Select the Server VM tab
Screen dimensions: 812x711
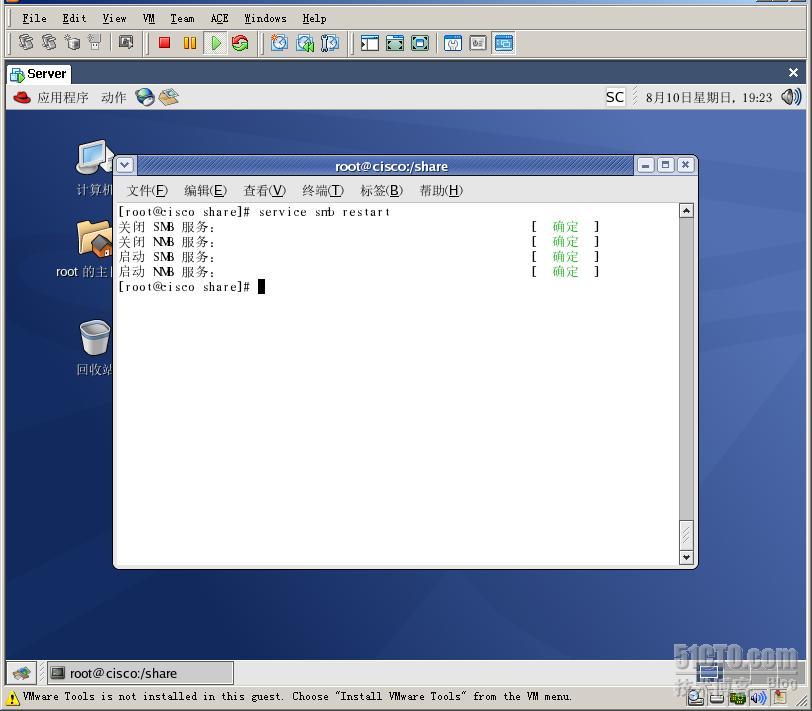(39, 74)
